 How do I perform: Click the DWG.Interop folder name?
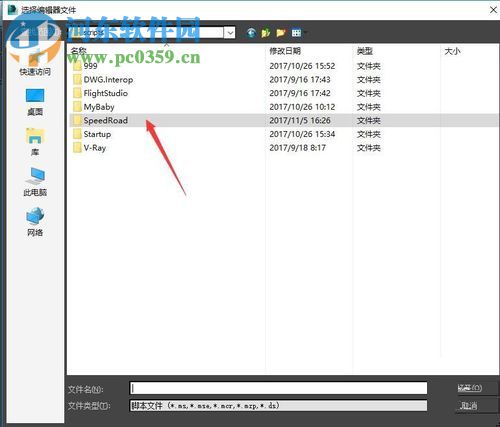(108, 80)
